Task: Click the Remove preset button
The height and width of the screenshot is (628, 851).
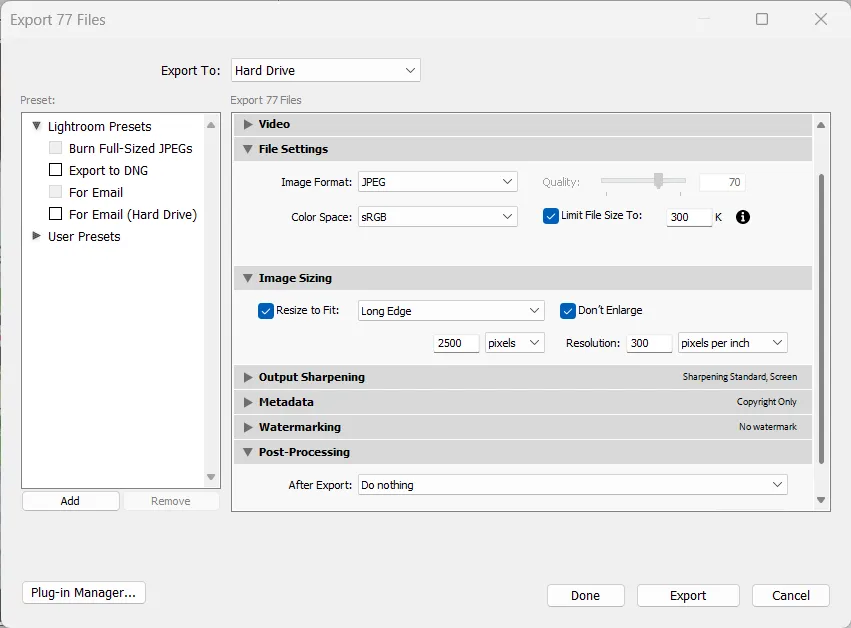Action: click(x=171, y=501)
